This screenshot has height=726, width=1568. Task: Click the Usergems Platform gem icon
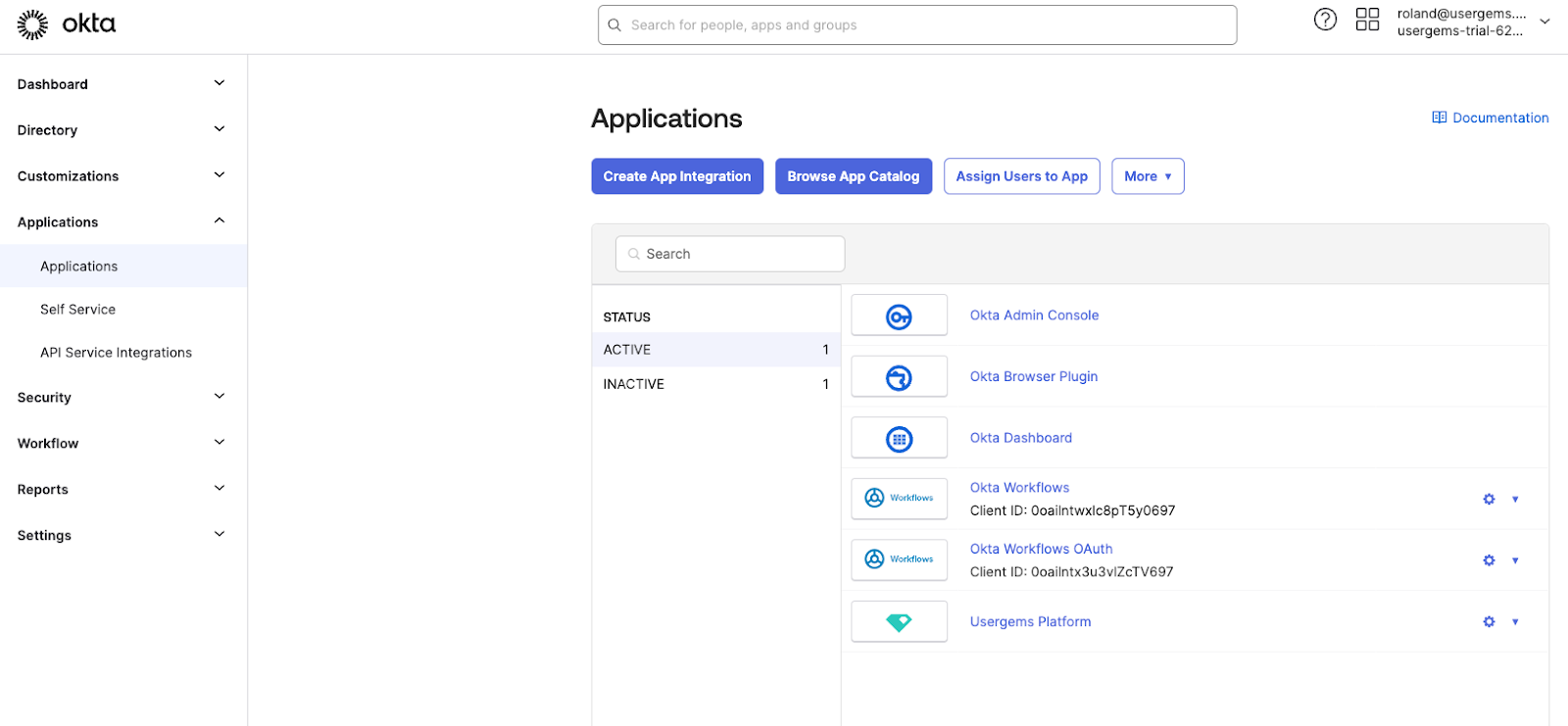(899, 621)
